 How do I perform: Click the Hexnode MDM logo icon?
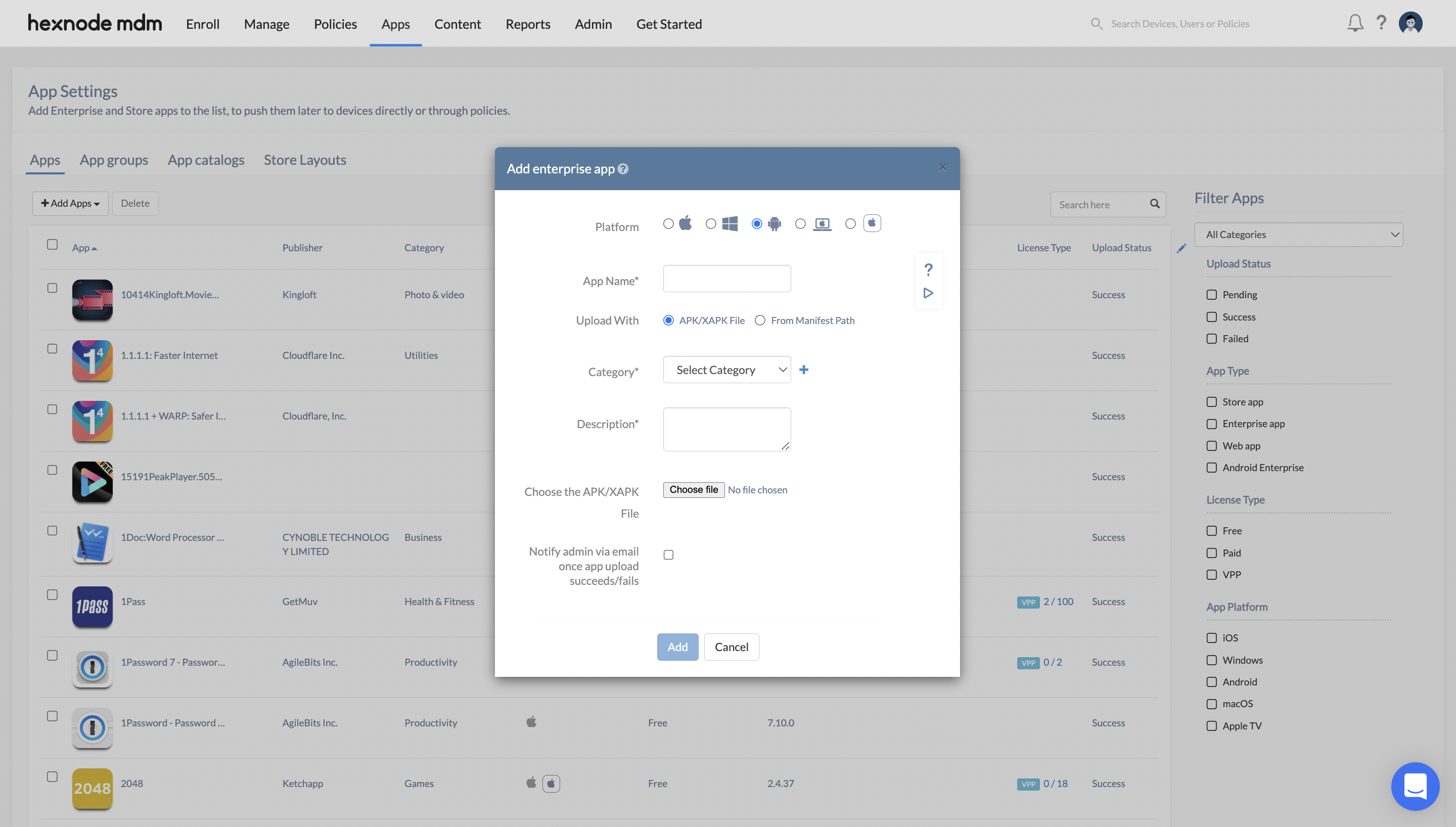coord(95,23)
